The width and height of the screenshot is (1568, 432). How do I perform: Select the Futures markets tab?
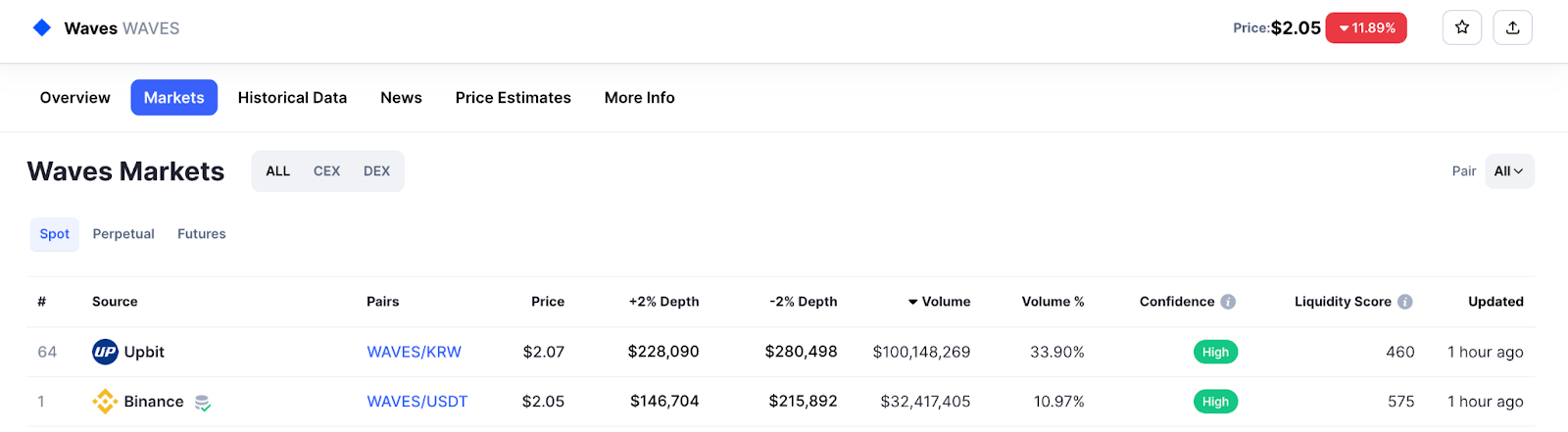point(201,234)
